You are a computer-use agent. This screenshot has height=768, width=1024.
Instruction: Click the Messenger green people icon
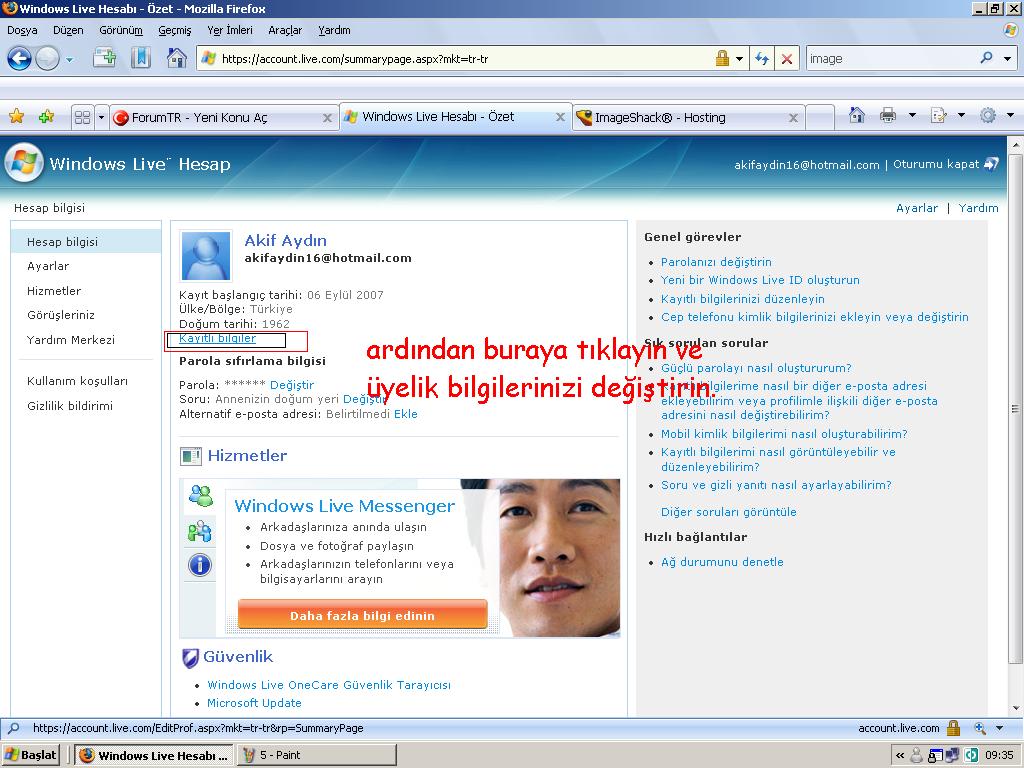200,496
